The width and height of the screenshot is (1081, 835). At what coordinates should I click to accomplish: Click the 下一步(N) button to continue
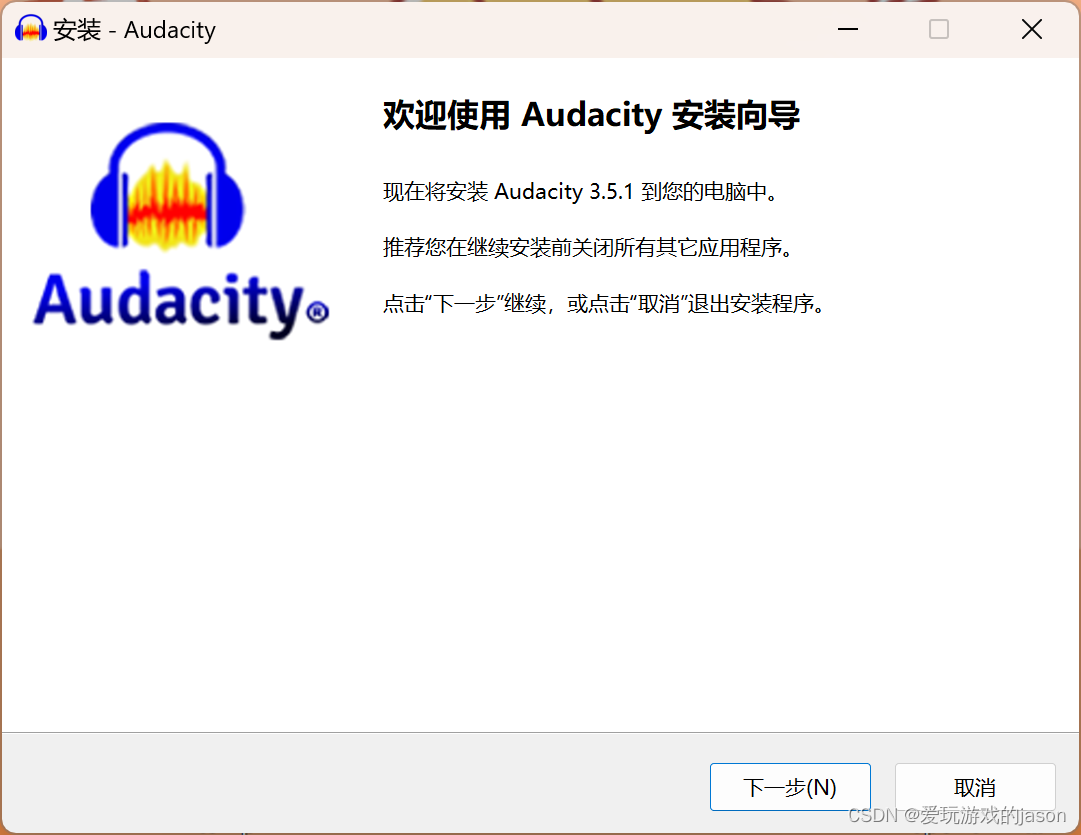(x=790, y=787)
